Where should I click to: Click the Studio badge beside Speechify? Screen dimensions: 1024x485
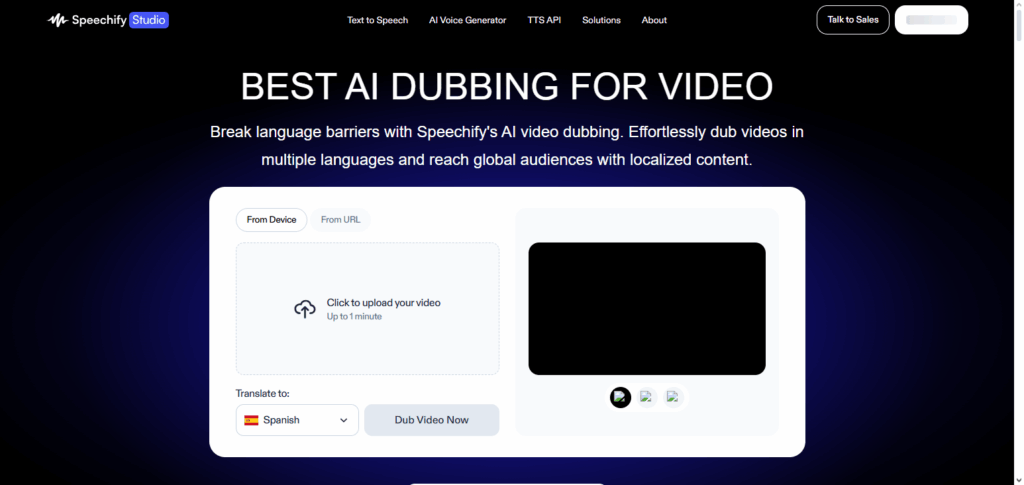tap(148, 20)
